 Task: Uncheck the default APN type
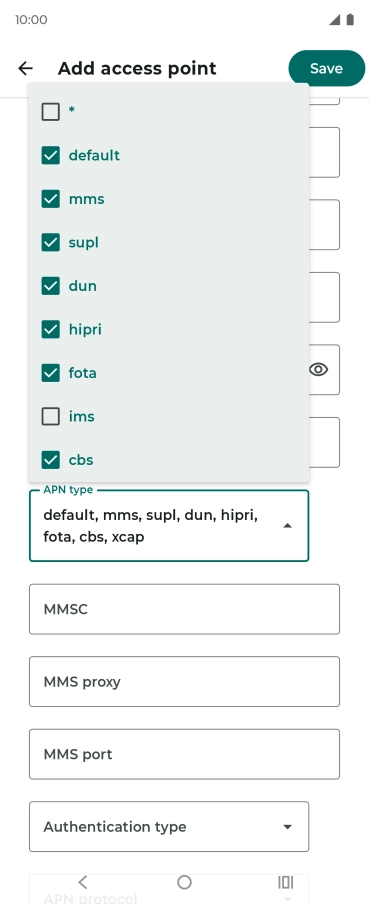coord(51,155)
